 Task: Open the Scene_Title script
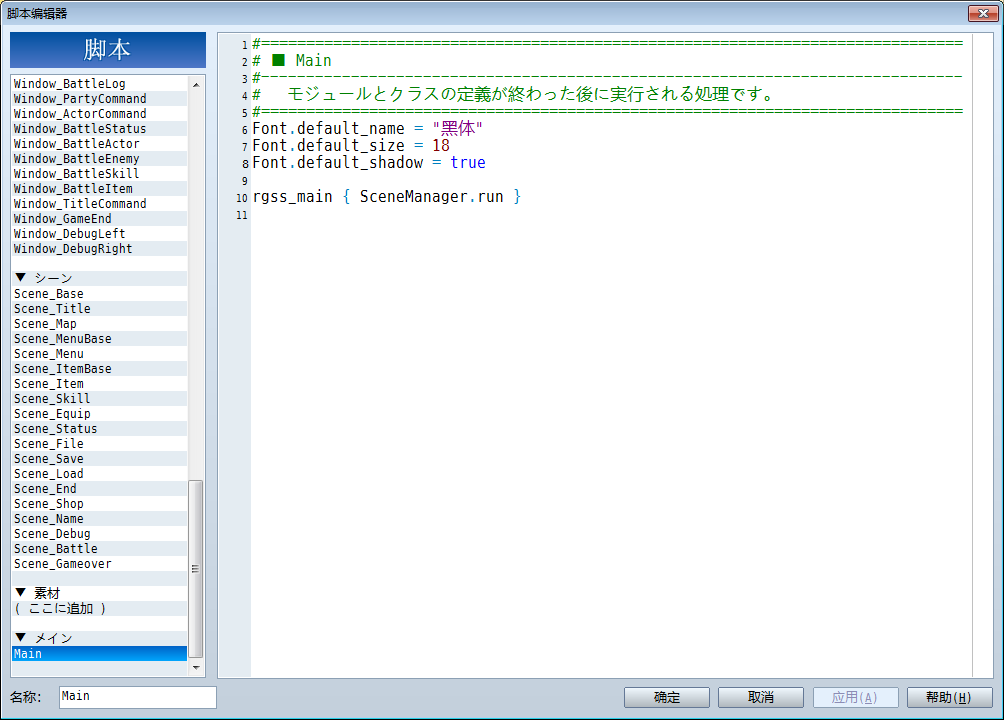point(99,309)
